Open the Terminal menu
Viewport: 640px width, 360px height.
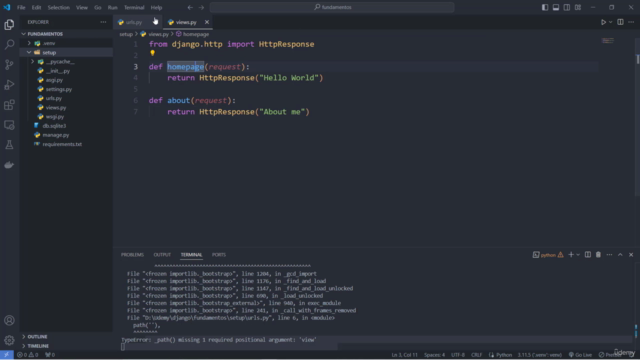[x=134, y=7]
